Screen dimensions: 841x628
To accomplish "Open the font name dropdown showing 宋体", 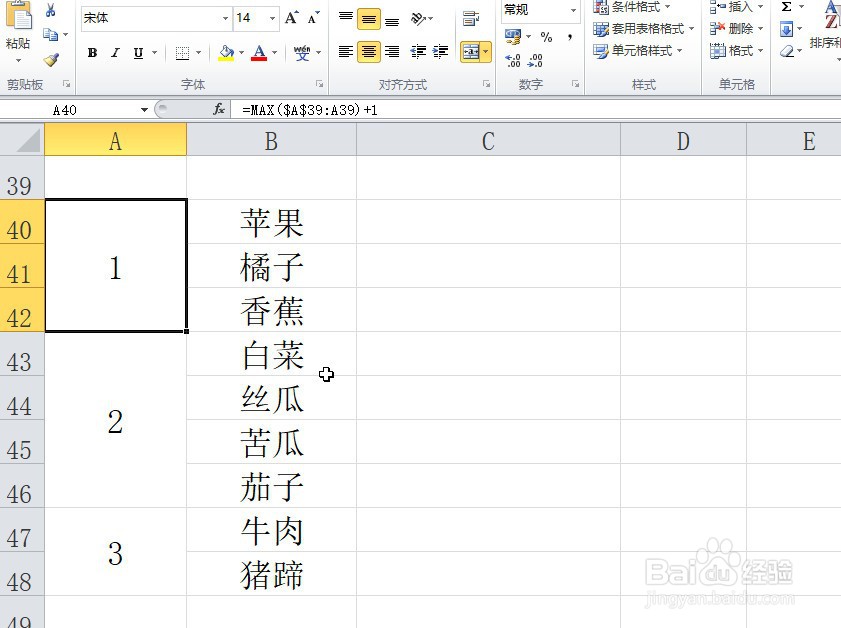I will click(x=226, y=18).
